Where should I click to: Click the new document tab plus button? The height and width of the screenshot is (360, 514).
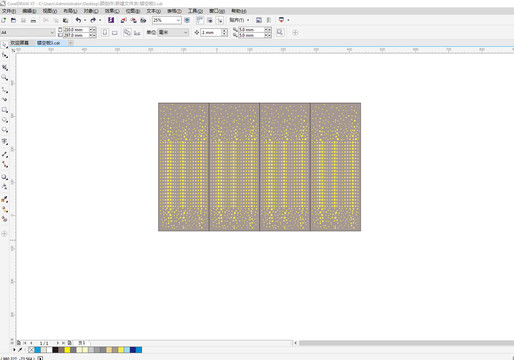click(70, 43)
